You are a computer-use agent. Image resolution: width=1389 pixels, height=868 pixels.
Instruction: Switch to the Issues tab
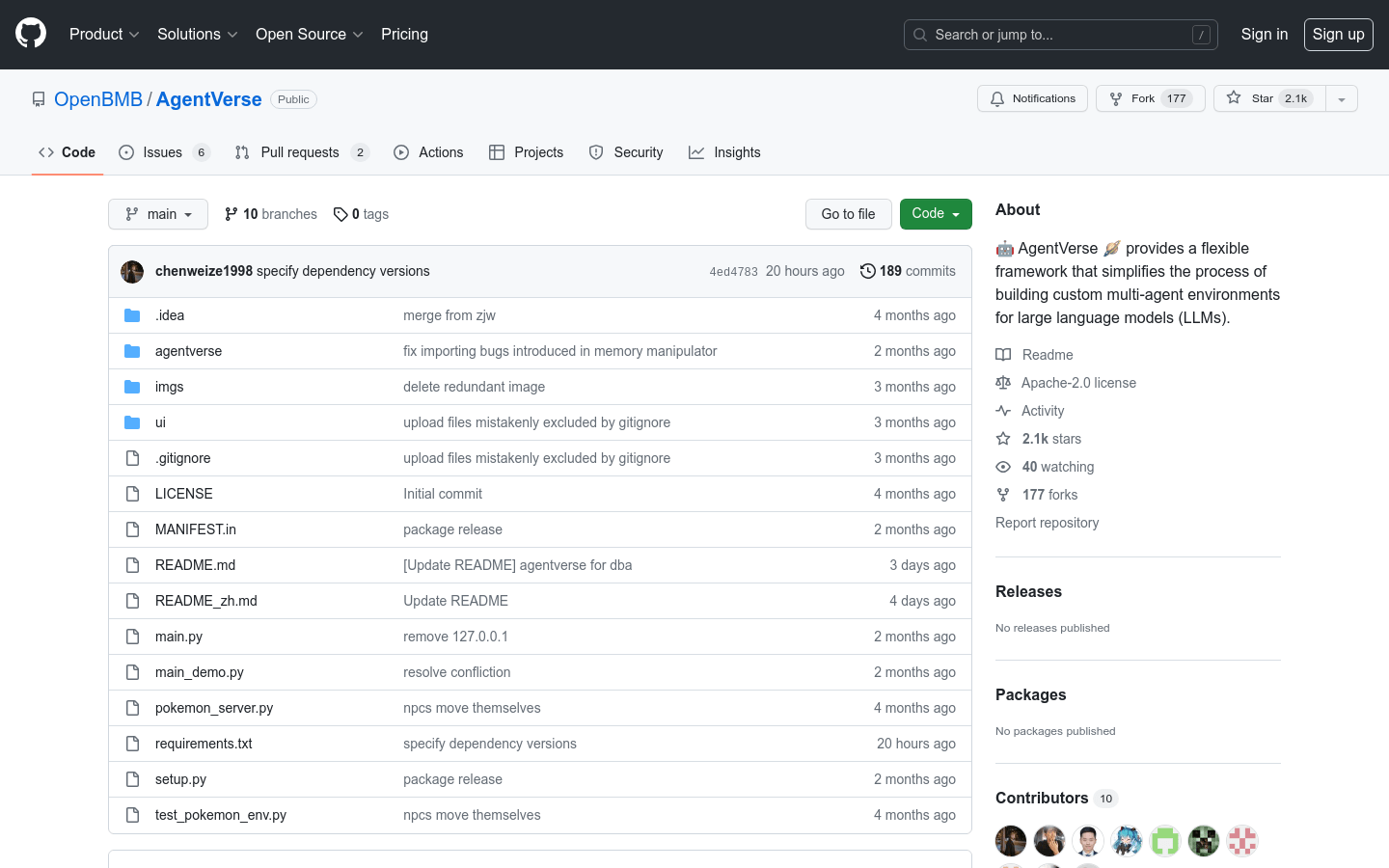(x=164, y=152)
